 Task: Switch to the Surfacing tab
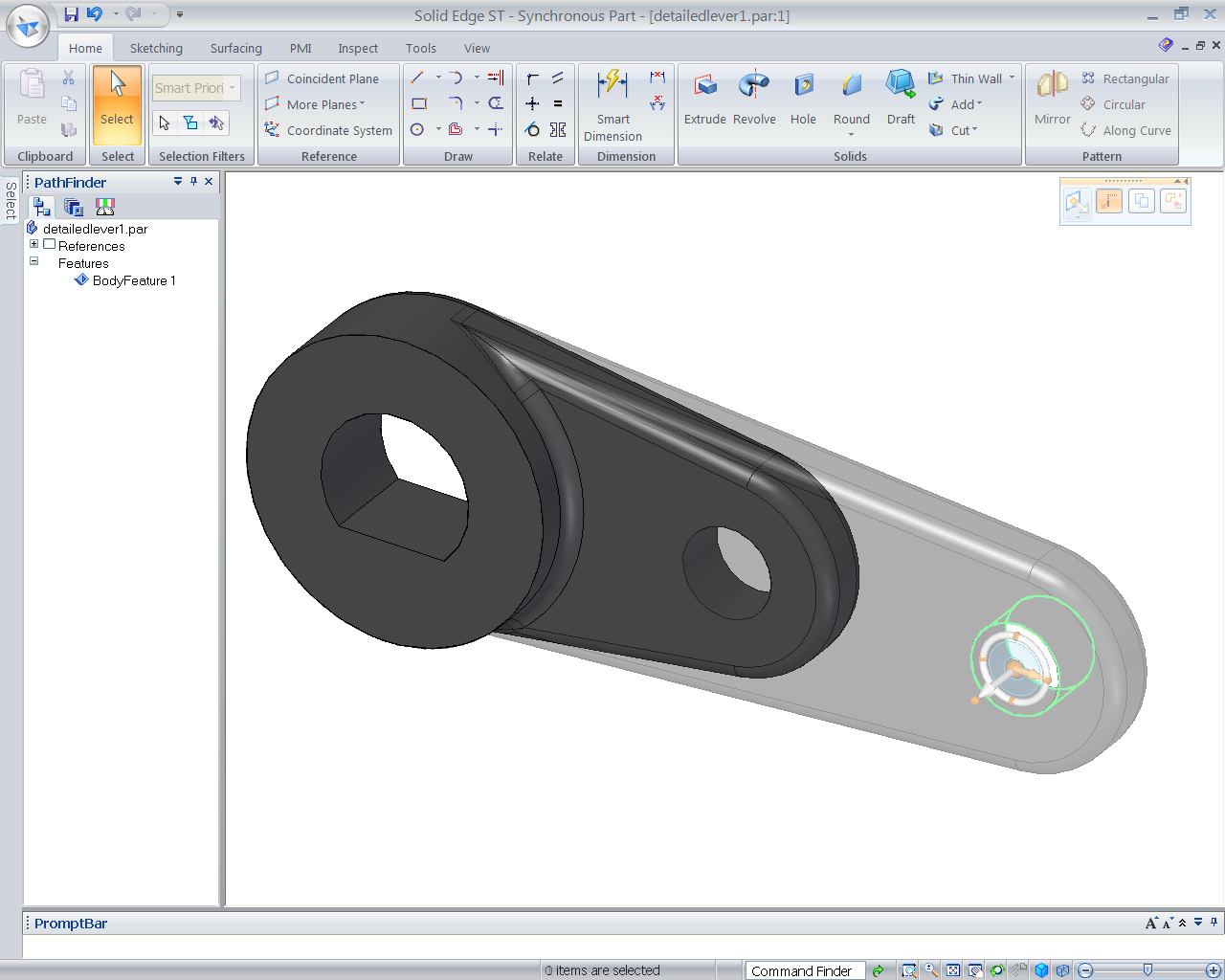pos(236,48)
